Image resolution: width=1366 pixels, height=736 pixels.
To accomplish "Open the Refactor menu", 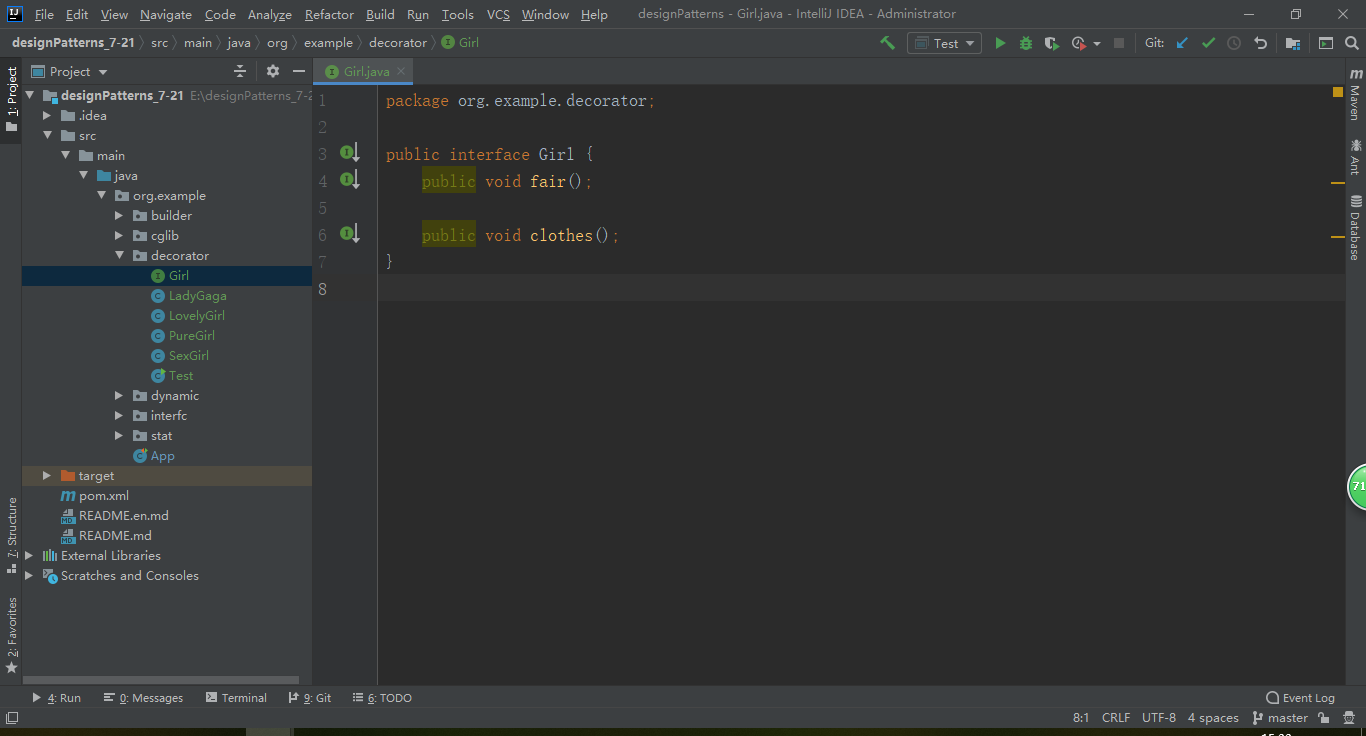I will point(329,14).
